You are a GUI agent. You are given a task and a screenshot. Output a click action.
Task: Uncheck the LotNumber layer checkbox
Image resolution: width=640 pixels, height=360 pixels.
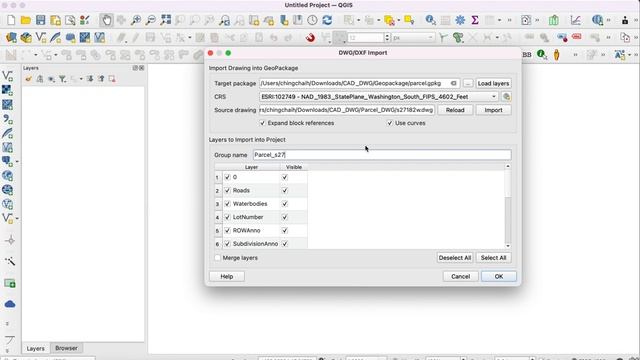[x=227, y=217]
